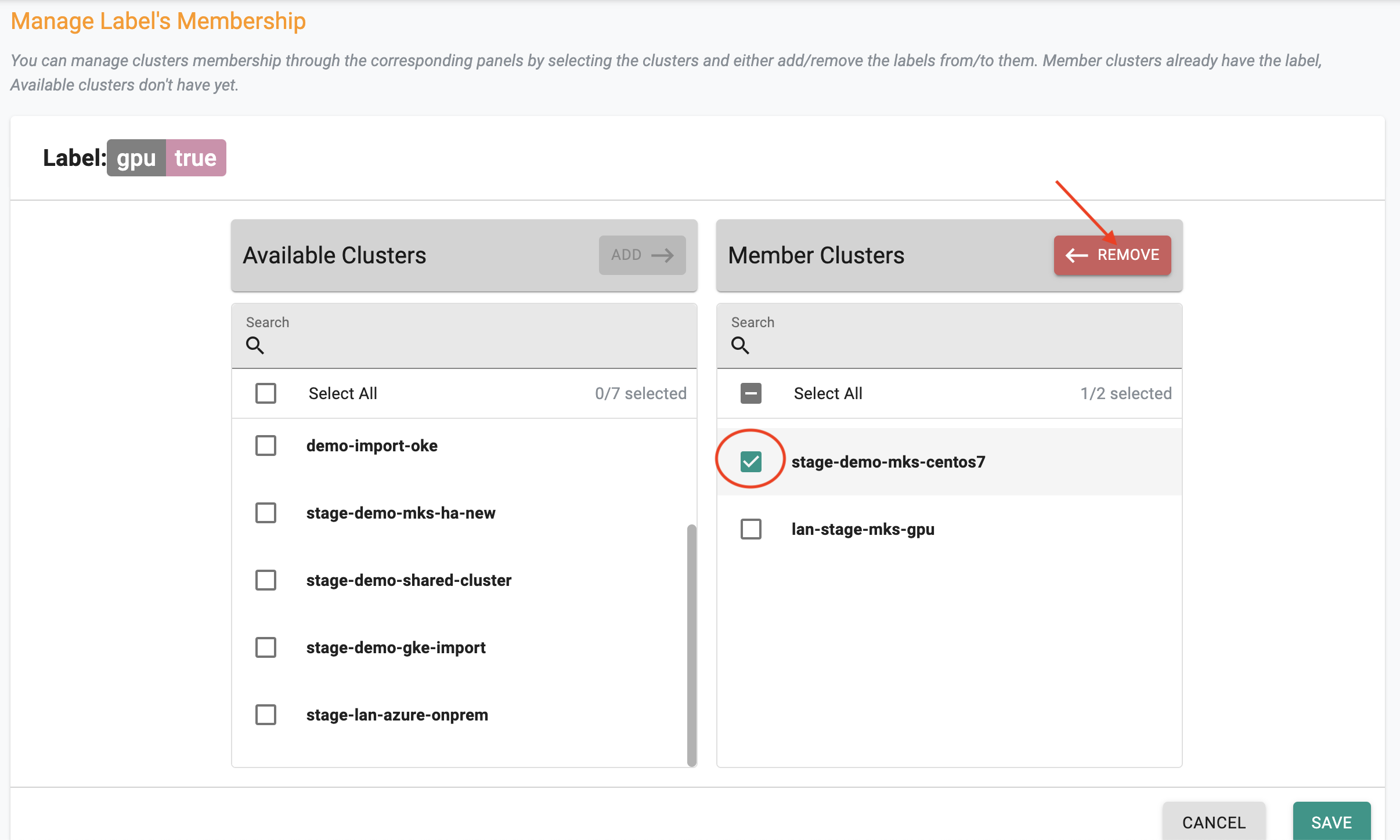Focus the Member Clusters search field
This screenshot has height=840, width=1400.
tap(950, 336)
